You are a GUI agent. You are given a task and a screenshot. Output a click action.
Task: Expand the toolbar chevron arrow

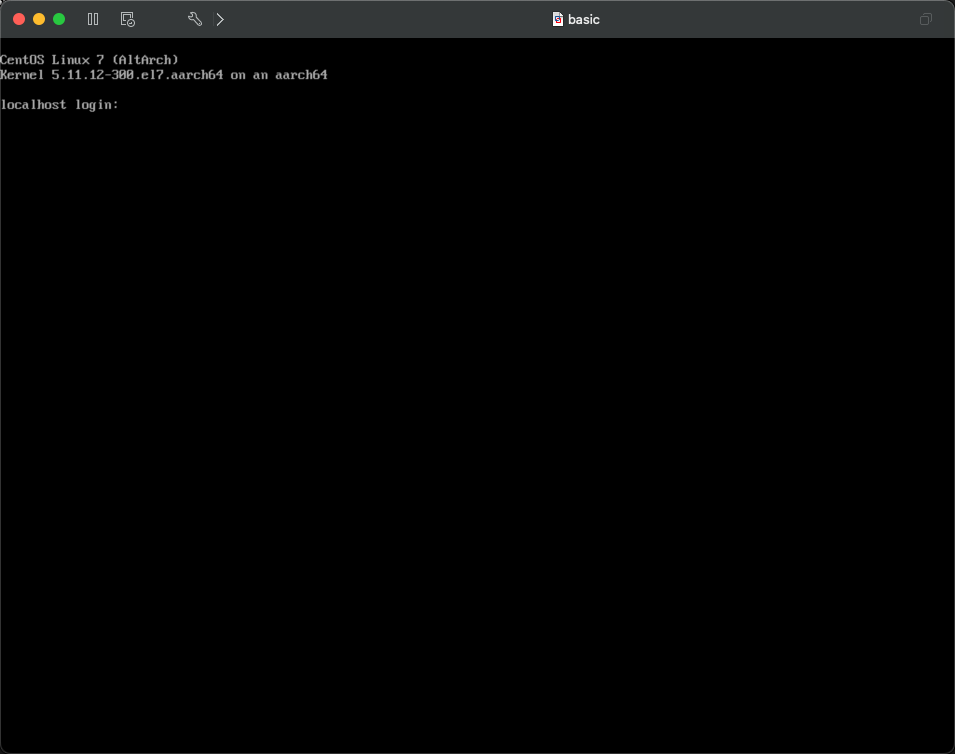(220, 19)
